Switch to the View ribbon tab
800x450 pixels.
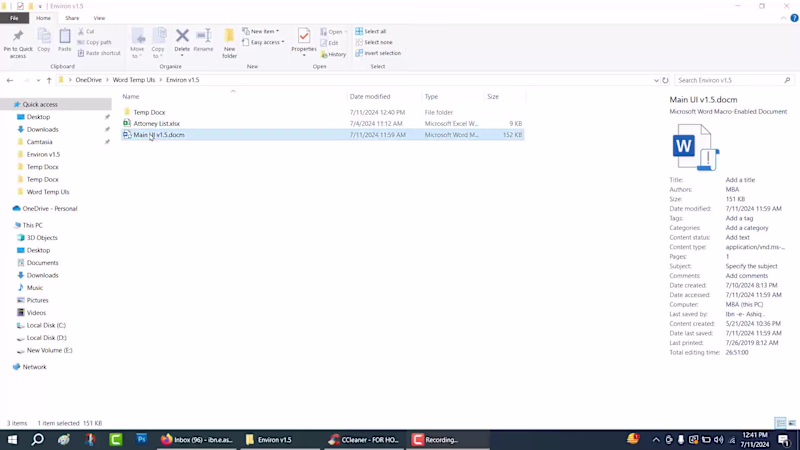99,18
